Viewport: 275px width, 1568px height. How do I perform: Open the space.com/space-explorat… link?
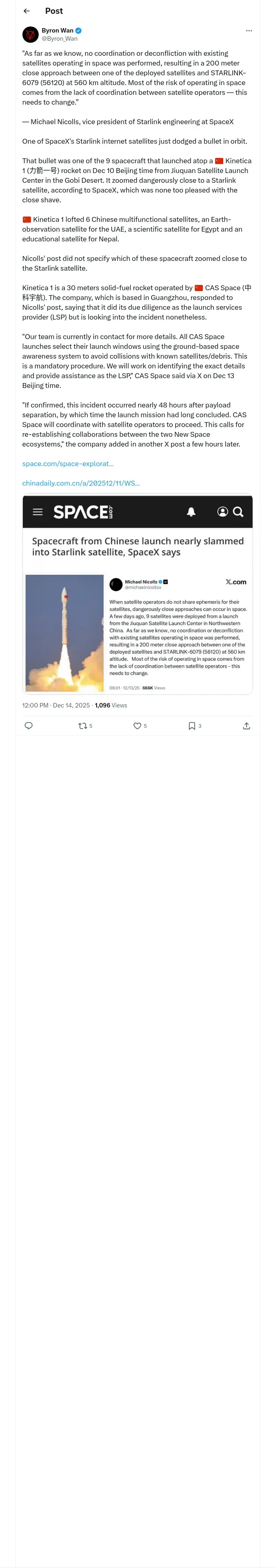(x=68, y=464)
